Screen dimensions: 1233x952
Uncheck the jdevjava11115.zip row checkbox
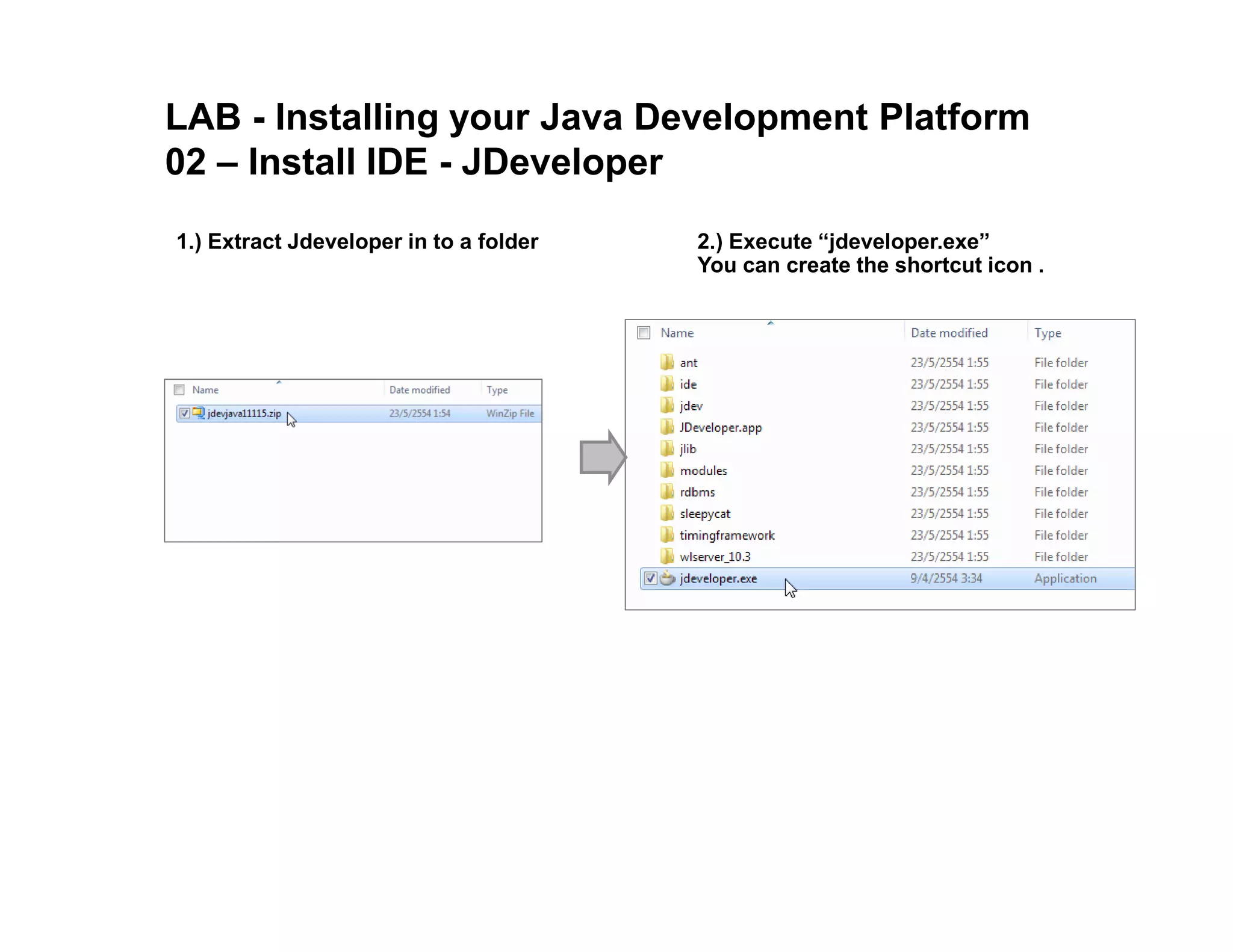(184, 413)
